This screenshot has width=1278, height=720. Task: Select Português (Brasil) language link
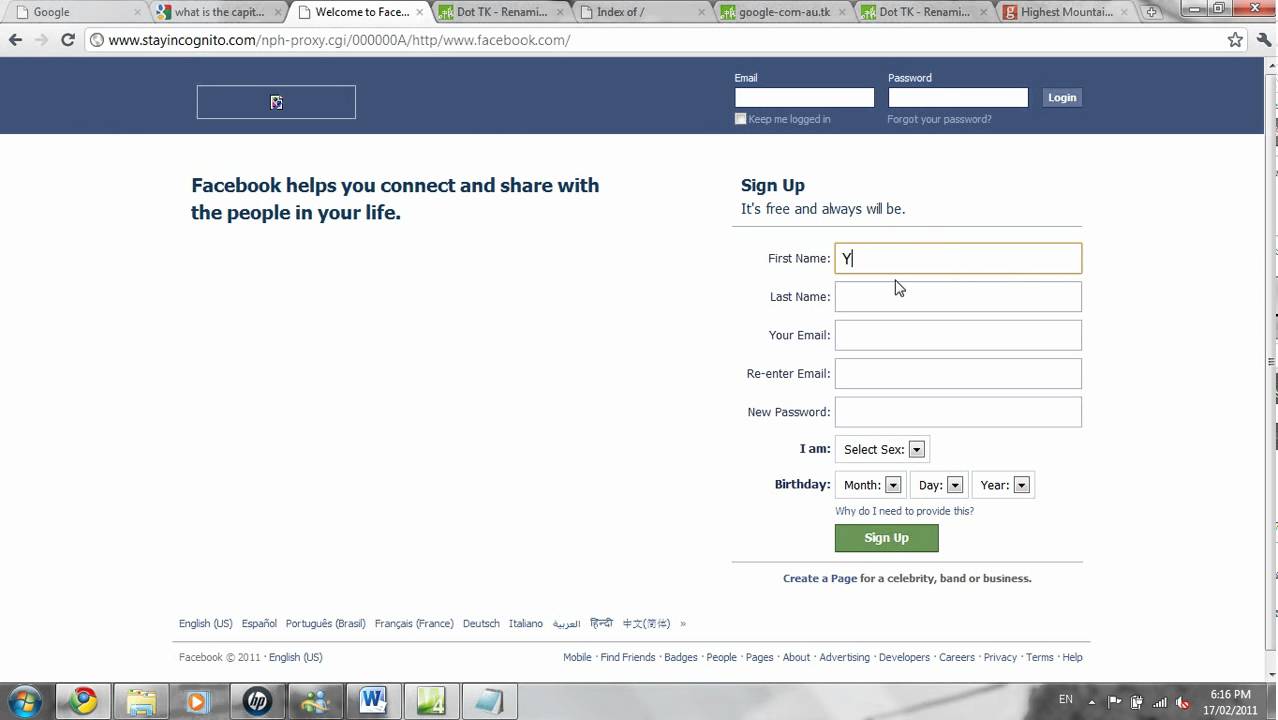coord(325,624)
